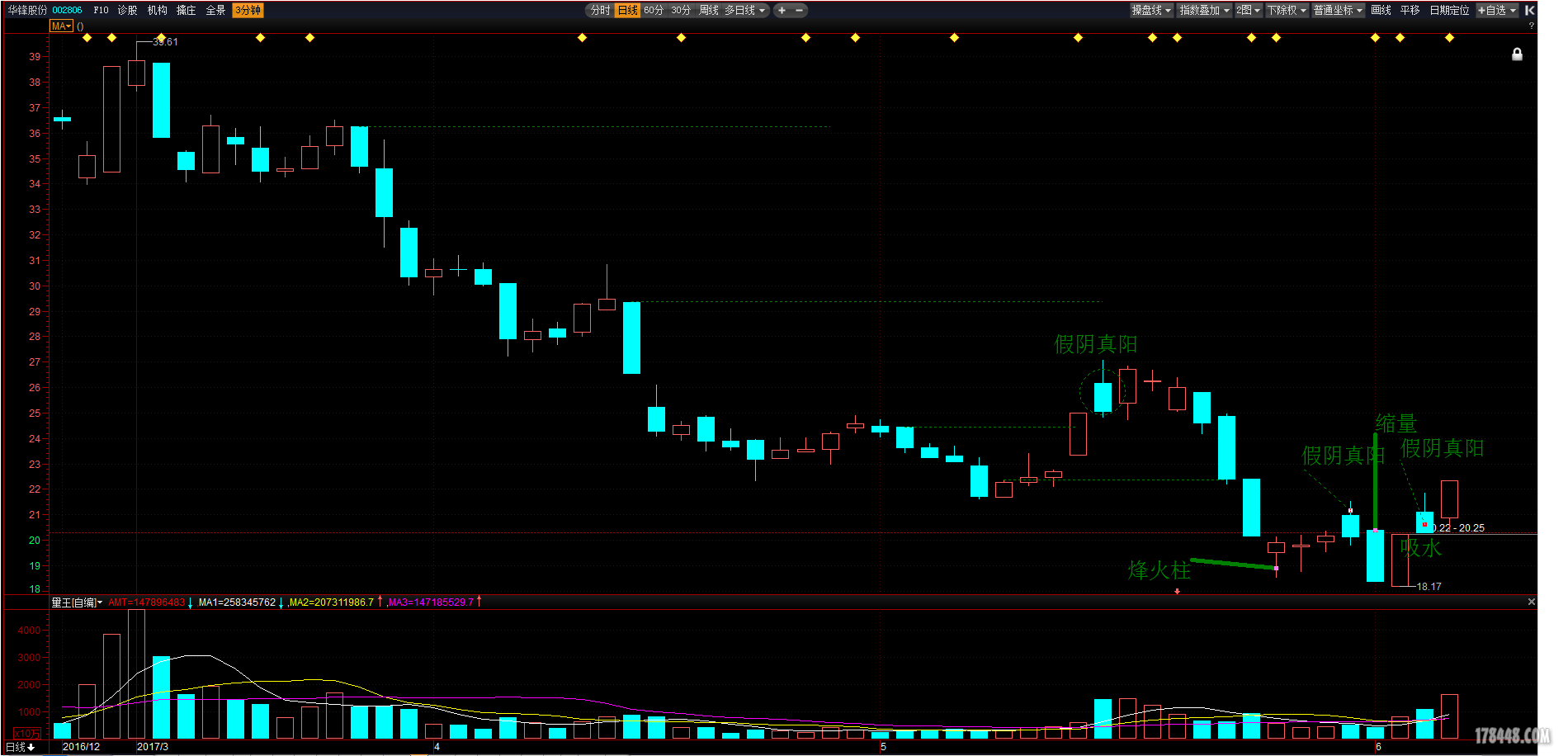
Task: Switch to 分时 intraday tab
Action: coord(600,10)
